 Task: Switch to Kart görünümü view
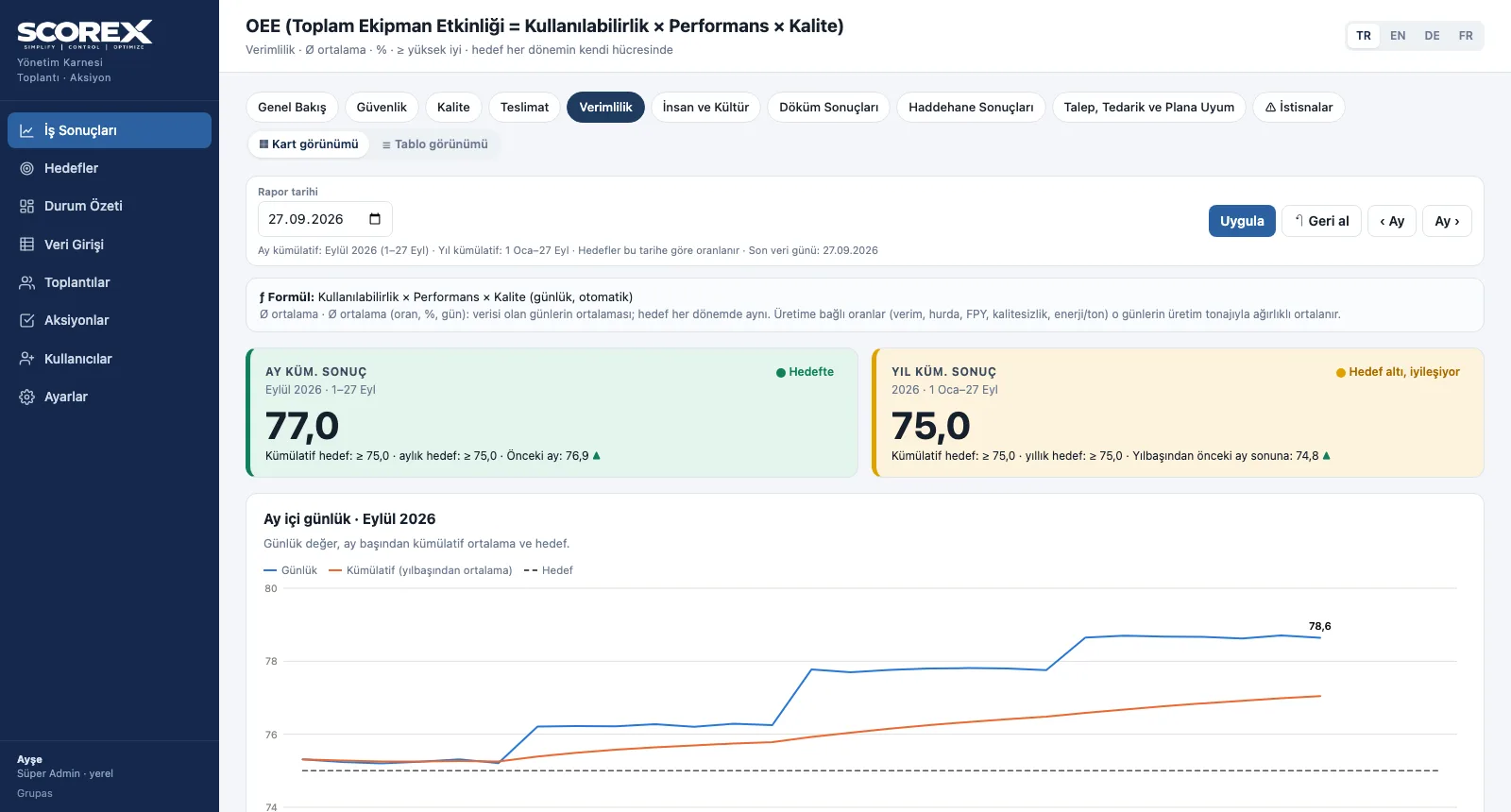click(309, 144)
